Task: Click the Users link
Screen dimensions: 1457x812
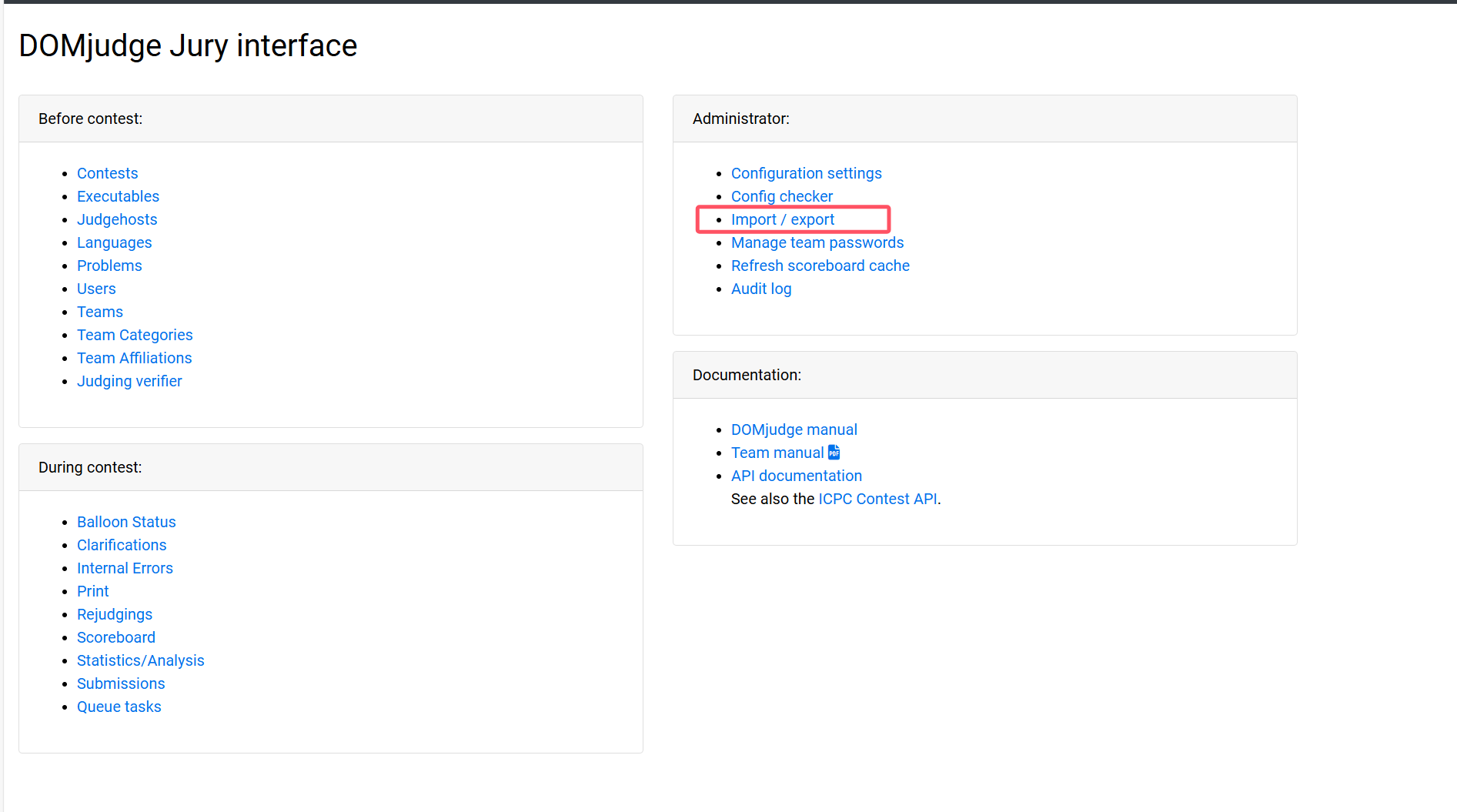Action: (x=96, y=289)
